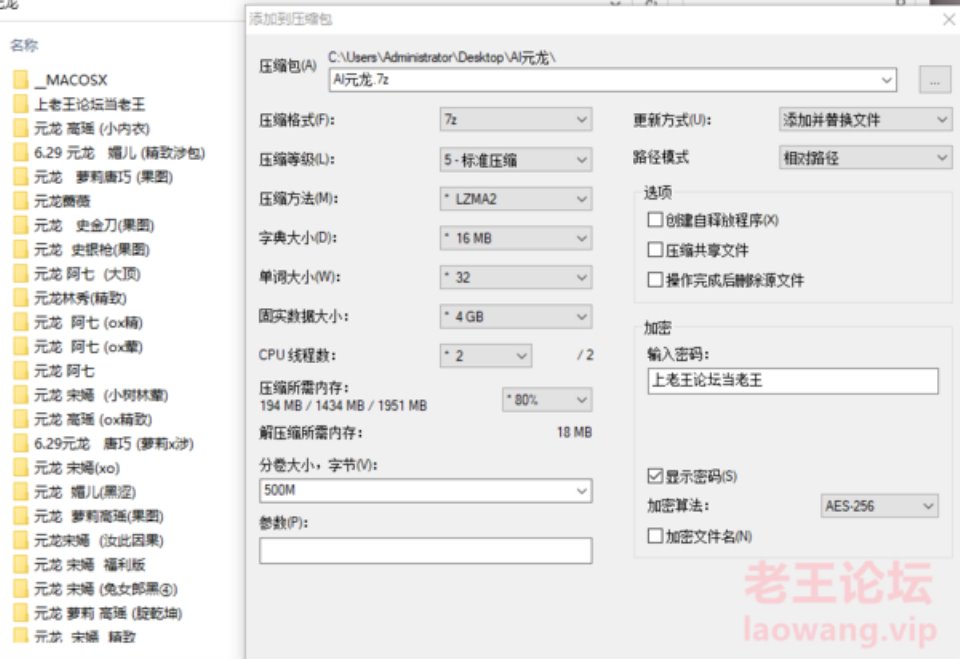Expand the 单词大小 32 dropdown
Viewport: 960px width, 659px height.
click(516, 277)
